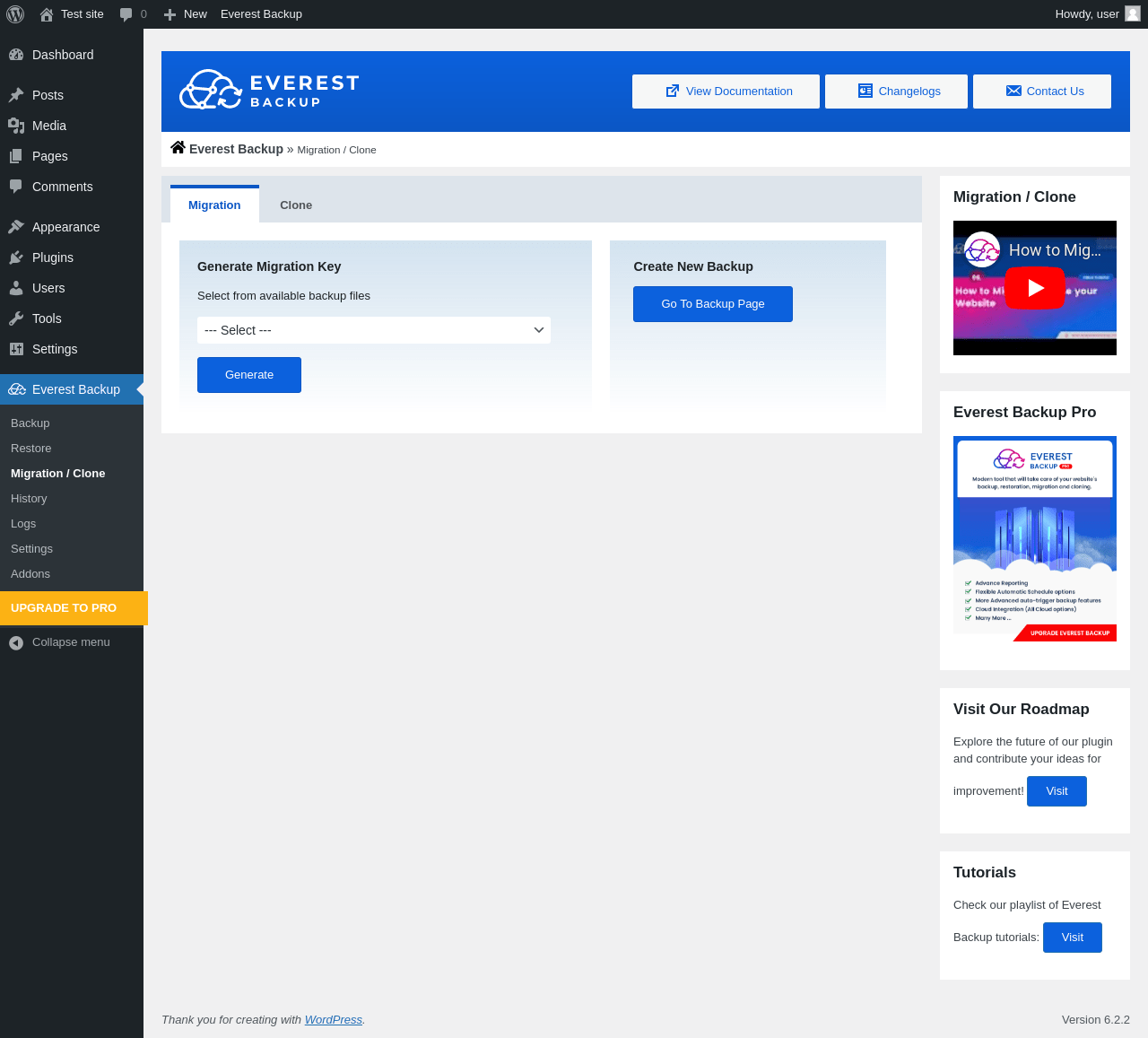This screenshot has height=1038, width=1148.
Task: Switch to the Migration tab
Action: coord(214,205)
